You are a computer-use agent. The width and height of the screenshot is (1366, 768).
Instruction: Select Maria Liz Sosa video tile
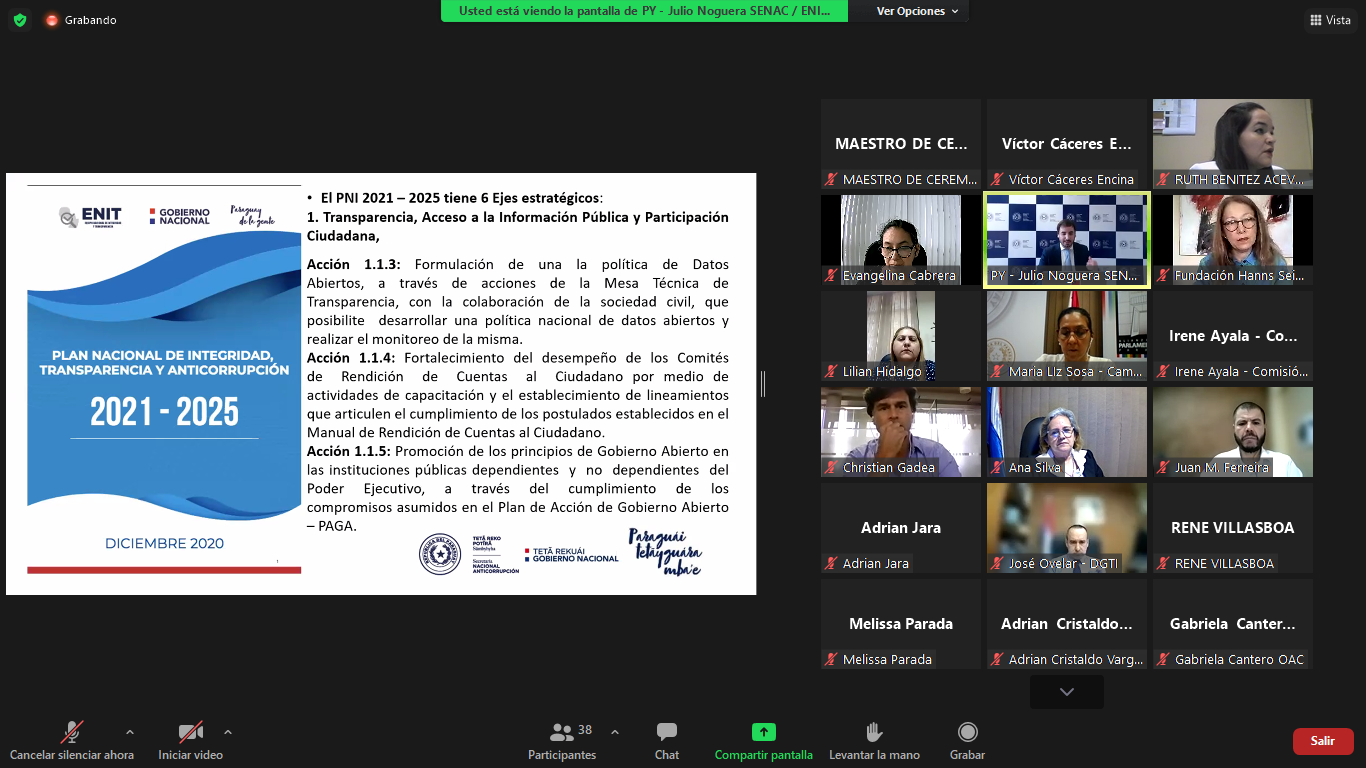click(x=1066, y=336)
